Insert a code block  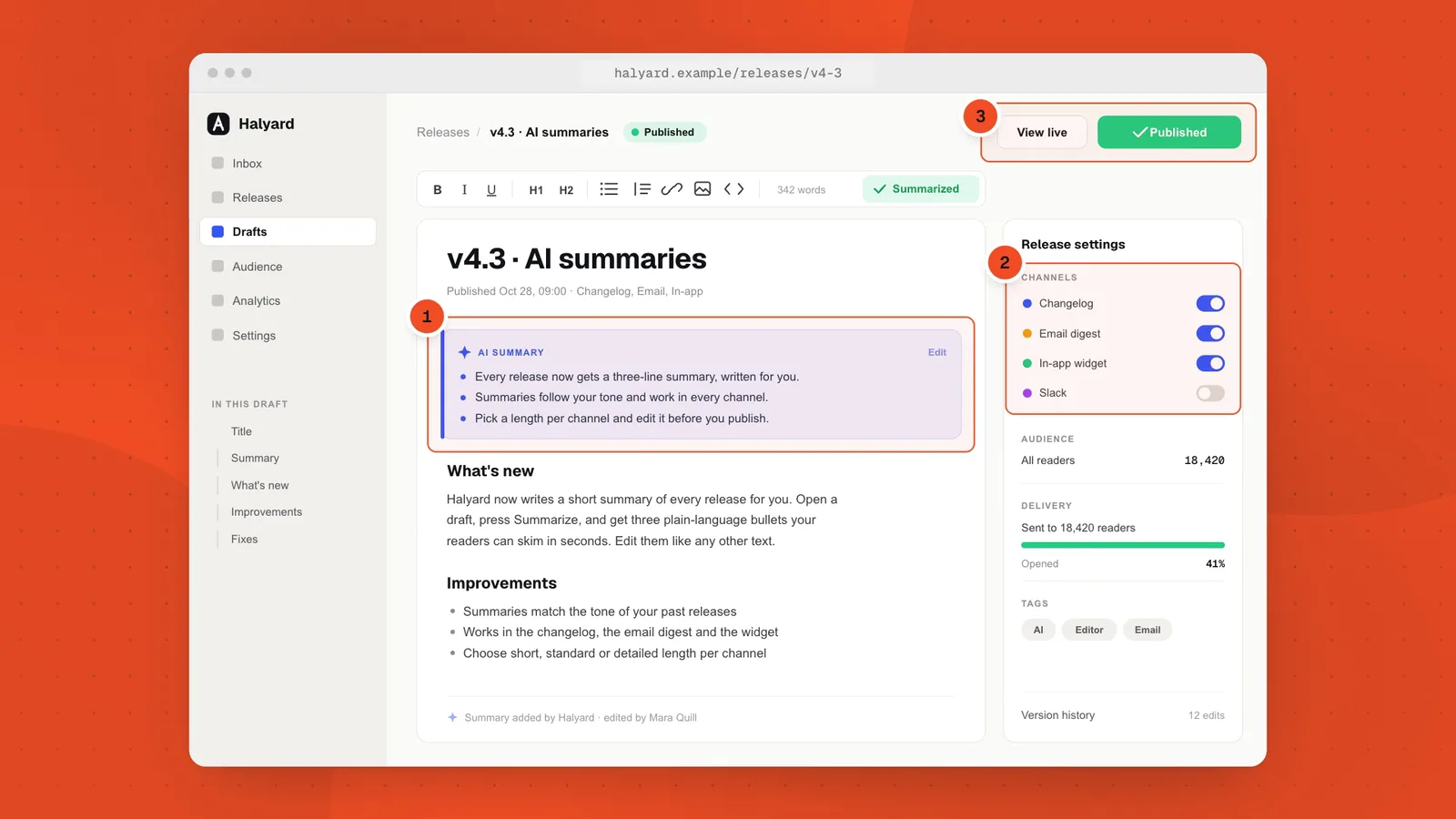(x=734, y=189)
